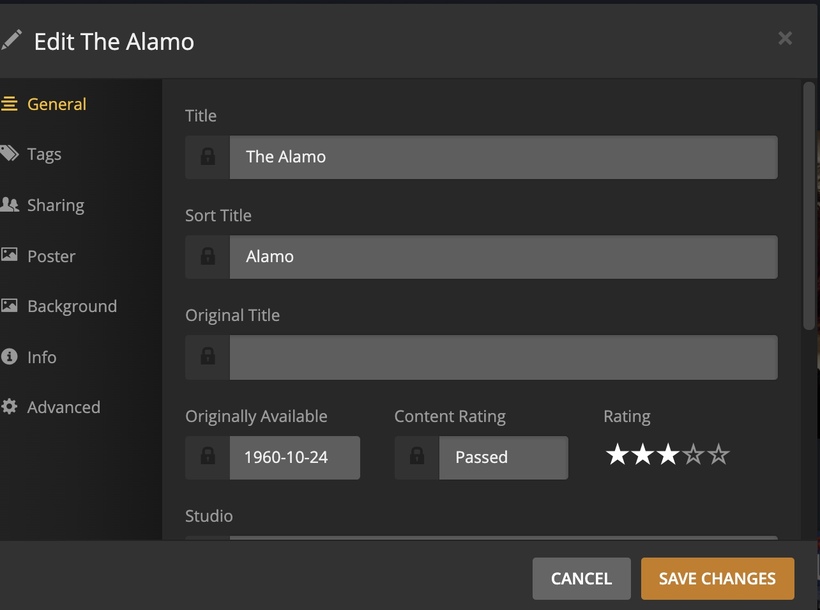
Task: Toggle the Original Title lock
Action: coord(208,357)
